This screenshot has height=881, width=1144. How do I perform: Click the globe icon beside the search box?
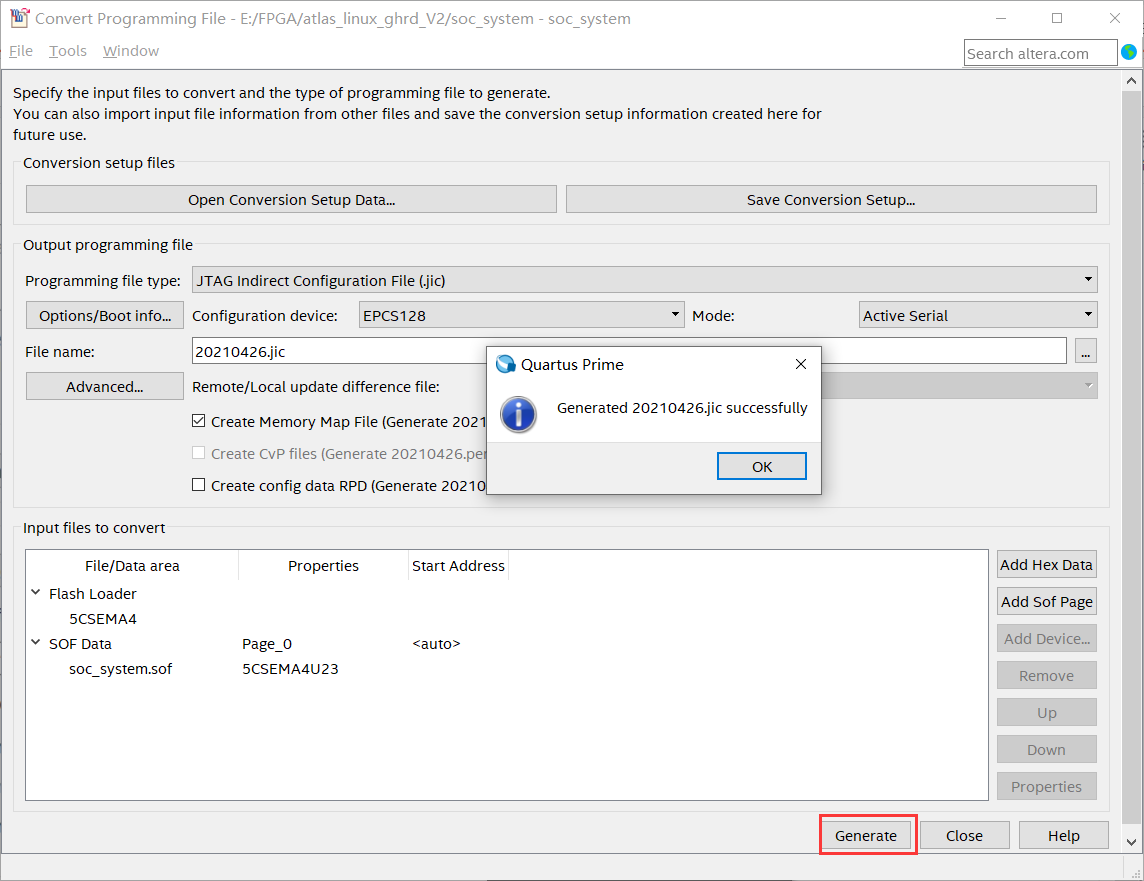pos(1129,53)
